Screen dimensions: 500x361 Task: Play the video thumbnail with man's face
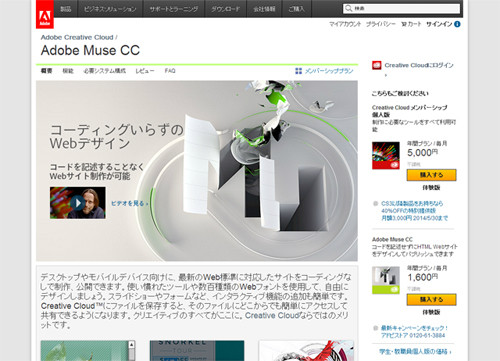[78, 203]
